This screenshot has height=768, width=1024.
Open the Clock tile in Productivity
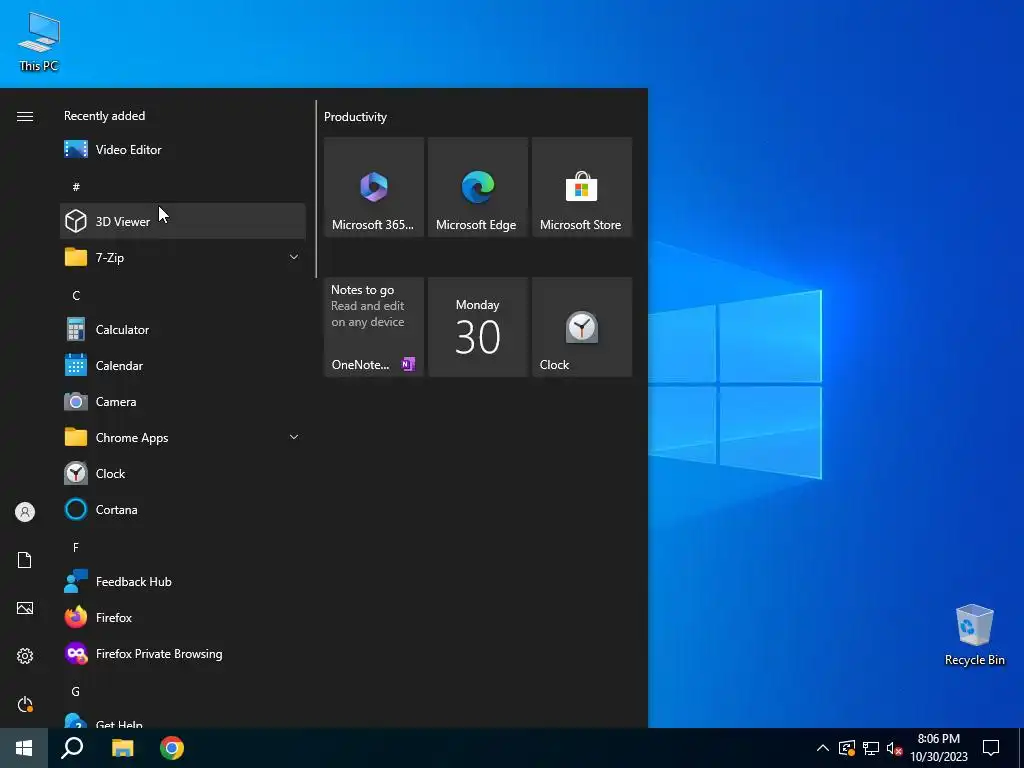(x=582, y=327)
